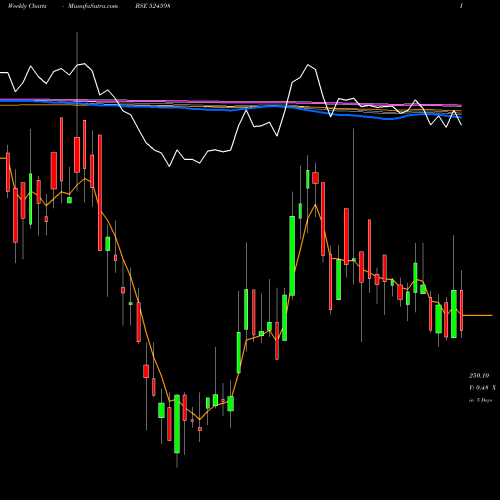
Task: Click the 'V: 0.48 X' volume text
Action: (x=482, y=388)
